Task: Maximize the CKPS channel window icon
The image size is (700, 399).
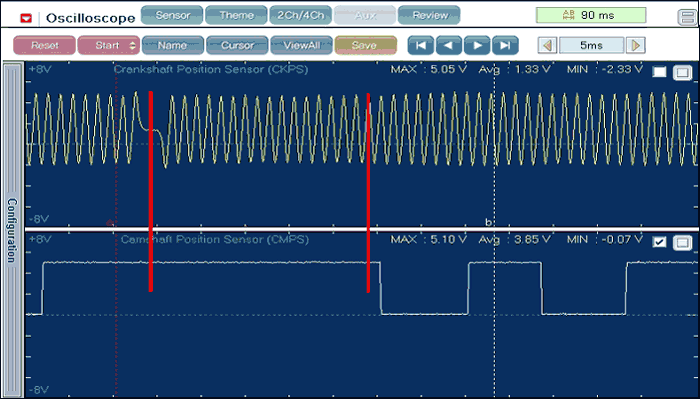Action: (682, 72)
